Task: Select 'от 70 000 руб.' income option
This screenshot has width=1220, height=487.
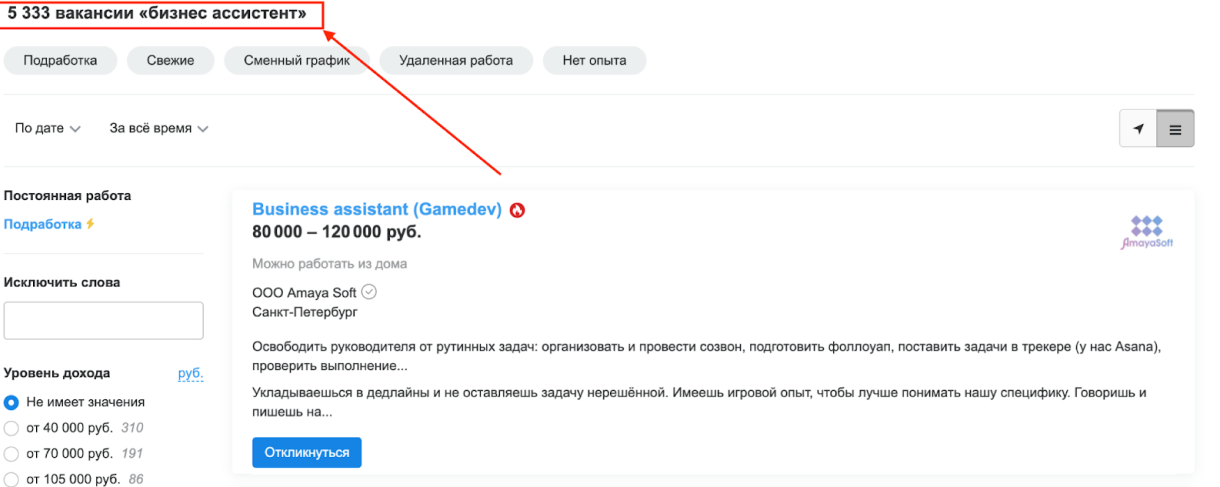Action: click(x=12, y=454)
